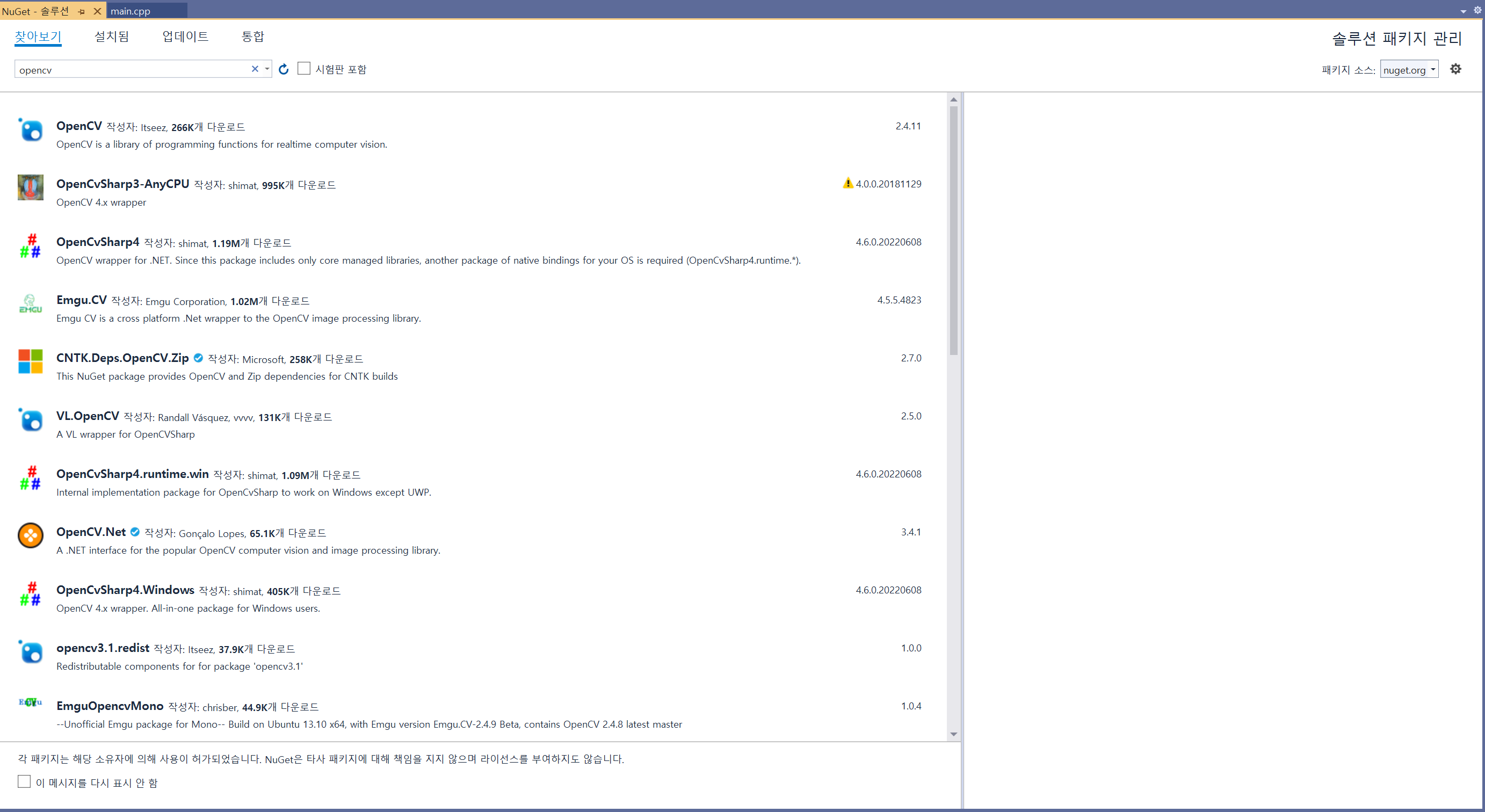The width and height of the screenshot is (1485, 812).
Task: Open NuGet settings gear icon
Action: [1455, 69]
